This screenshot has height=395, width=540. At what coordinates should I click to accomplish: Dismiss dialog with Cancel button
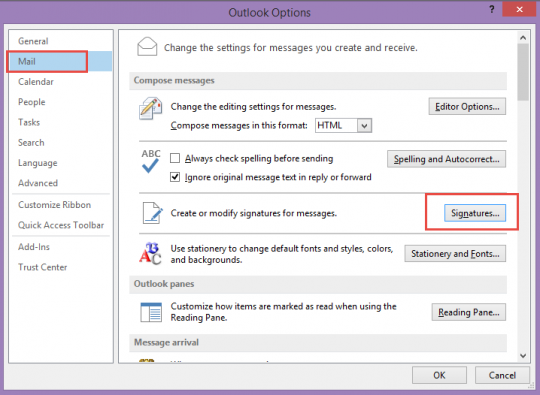[502, 375]
